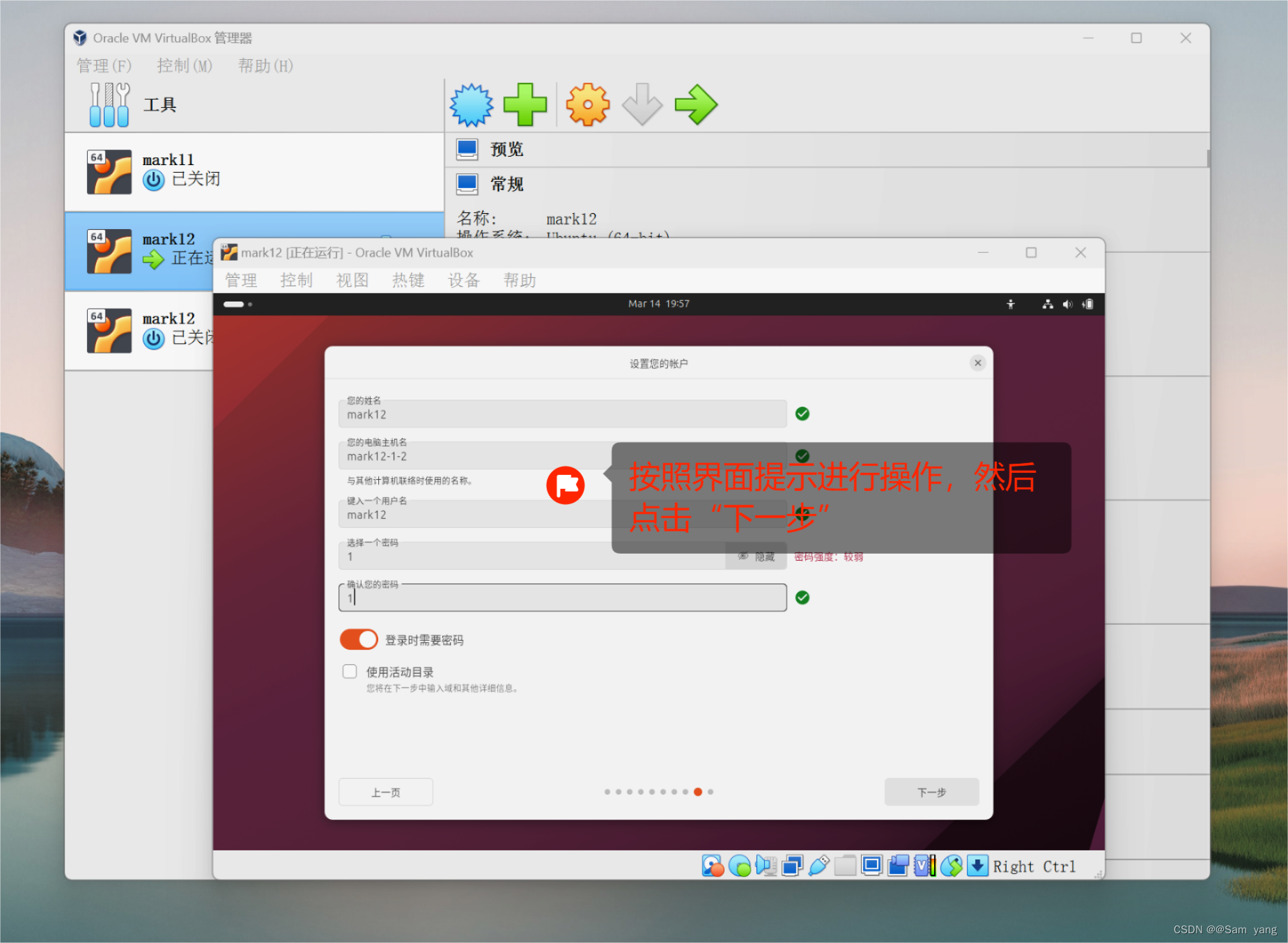The height and width of the screenshot is (943, 1288).
Task: Click the display monitor status icon
Action: (x=871, y=866)
